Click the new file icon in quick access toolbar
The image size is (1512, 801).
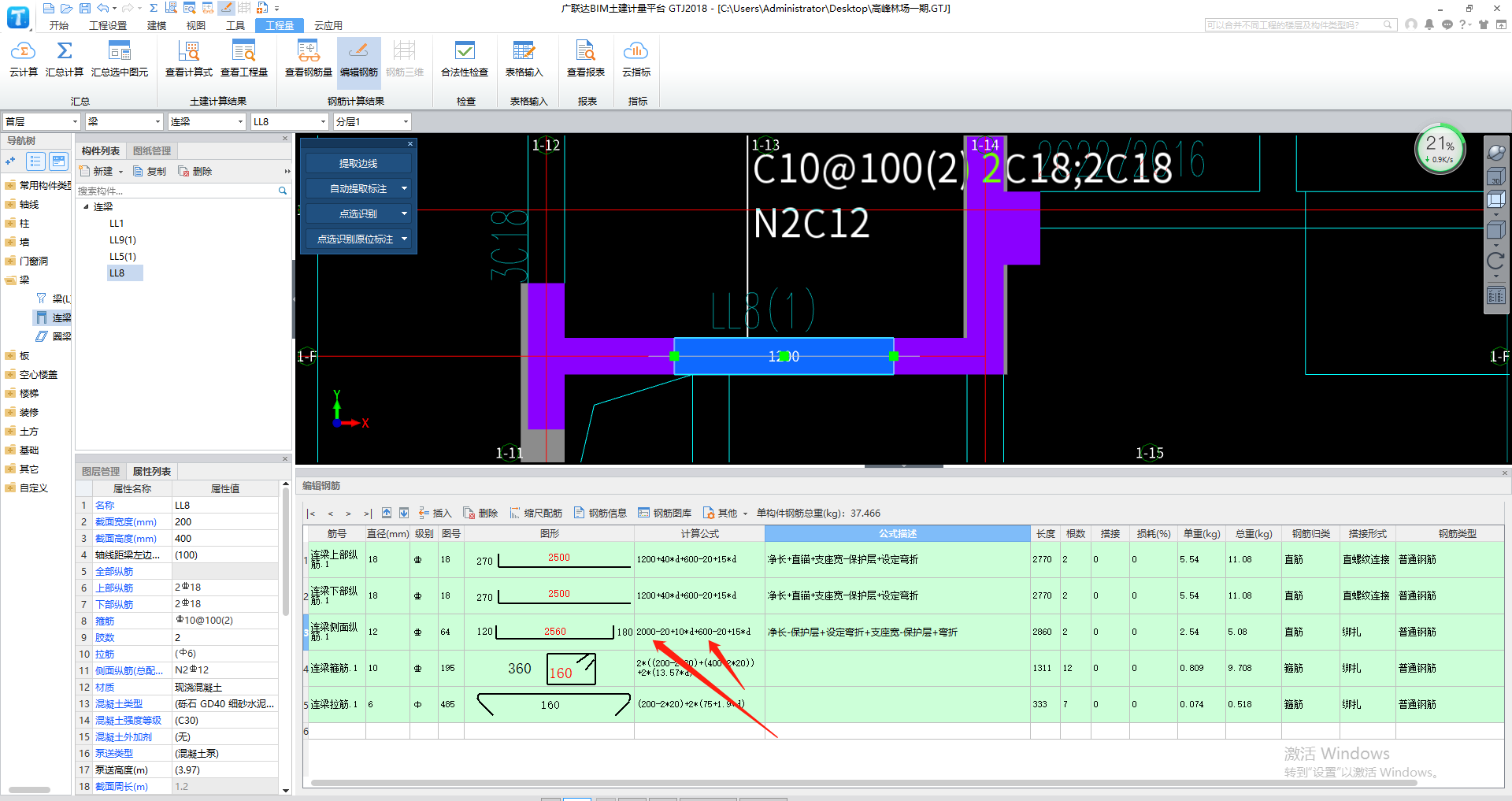click(x=49, y=8)
